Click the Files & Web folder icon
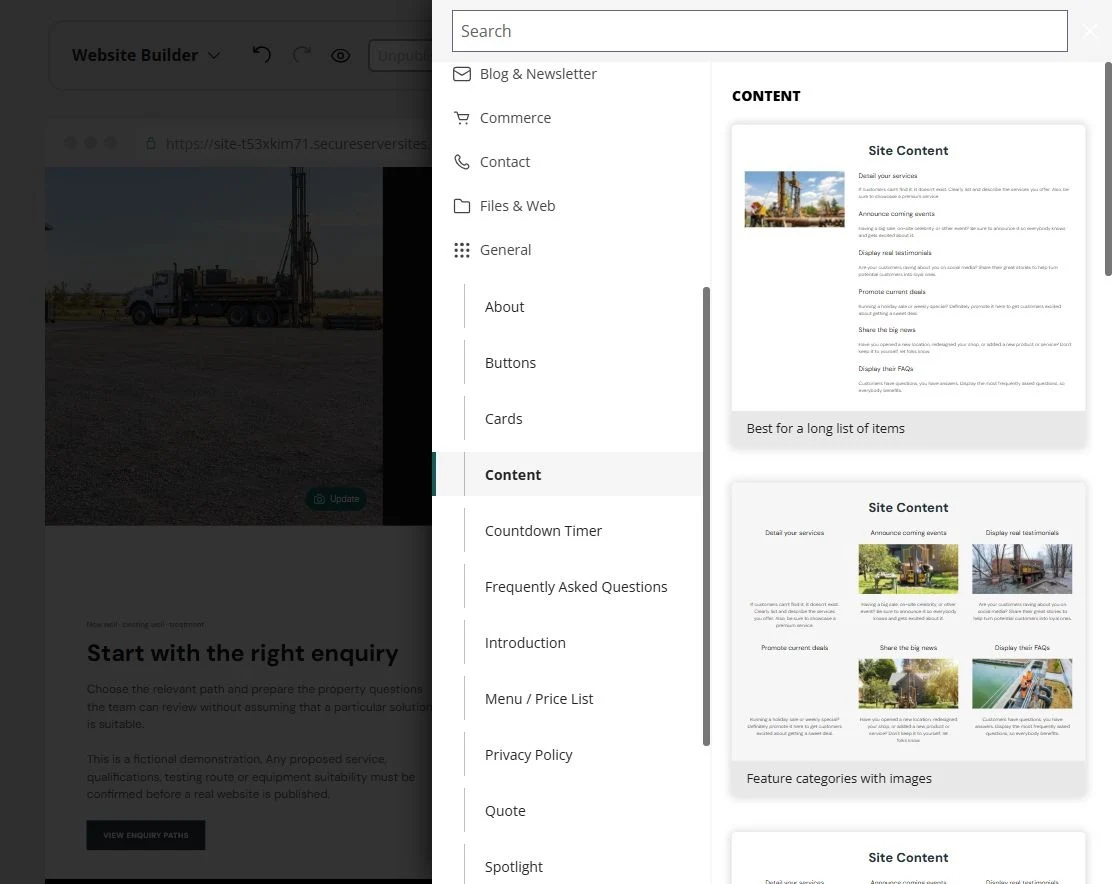Image resolution: width=1112 pixels, height=884 pixels. click(462, 206)
